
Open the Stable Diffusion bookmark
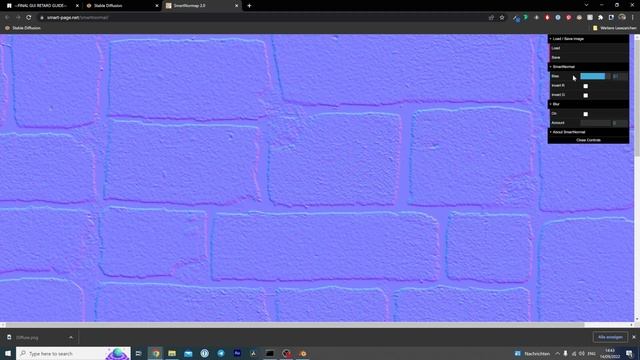(x=22, y=28)
